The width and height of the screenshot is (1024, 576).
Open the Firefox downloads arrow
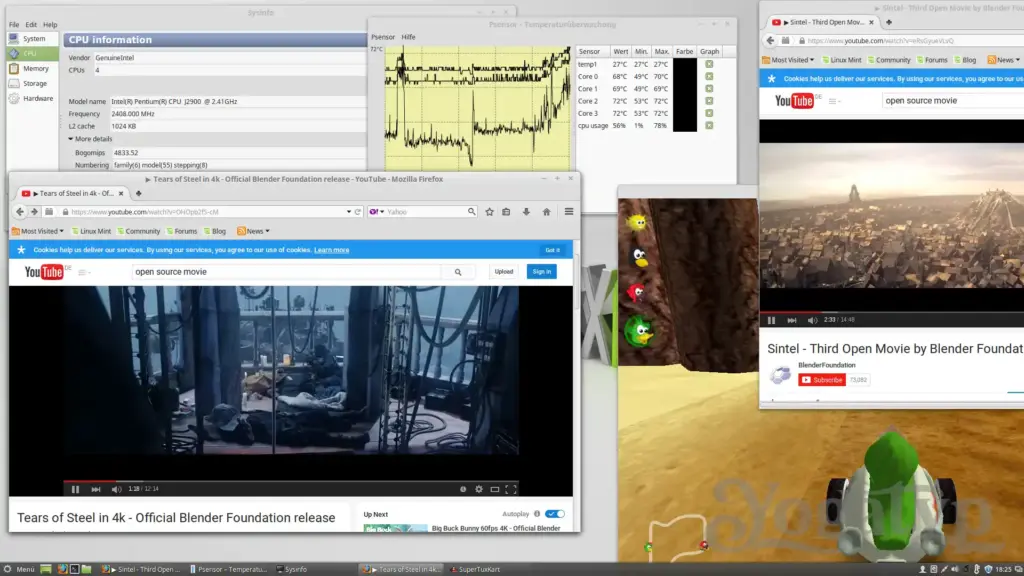tap(526, 212)
